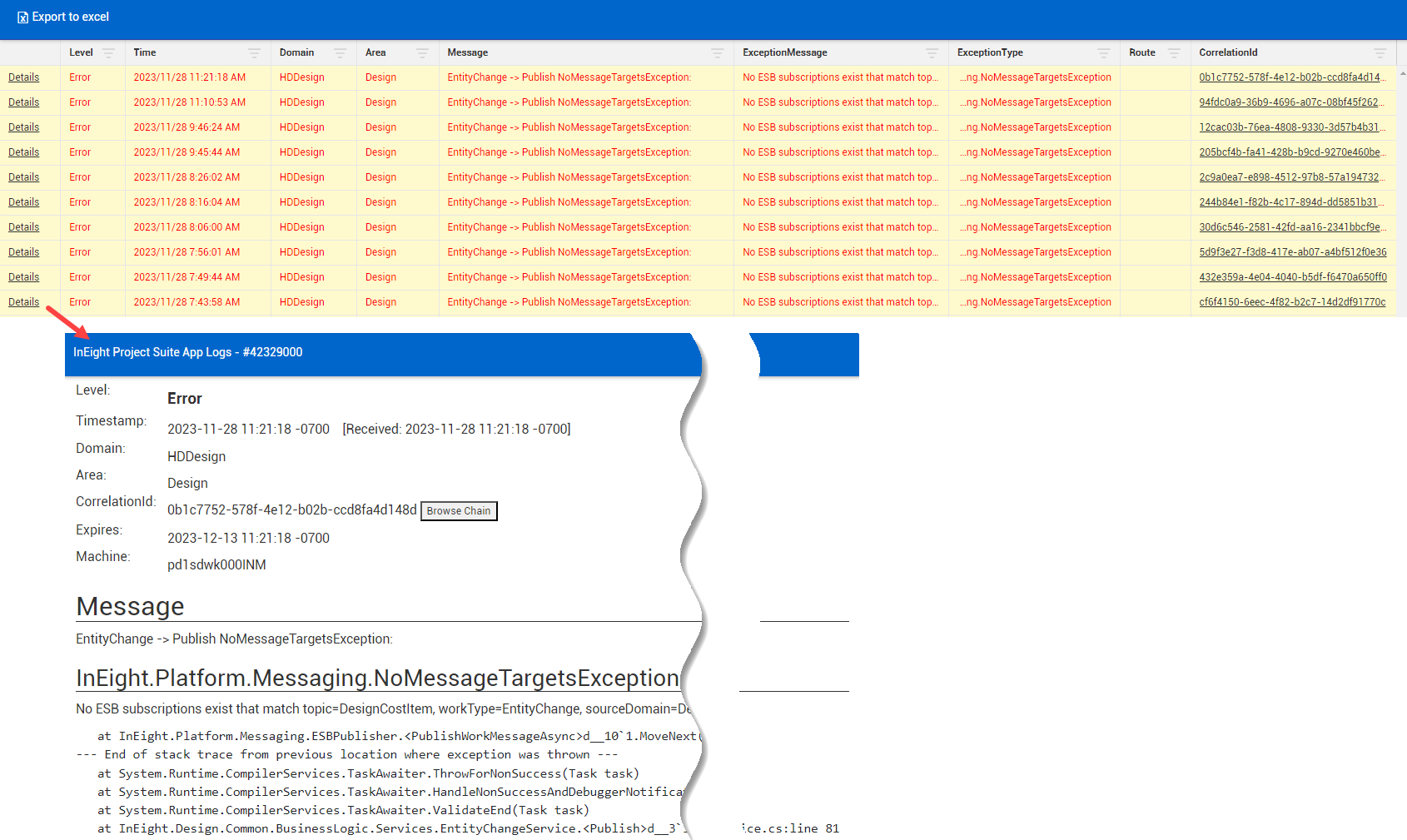Image resolution: width=1407 pixels, height=840 pixels.
Task: Open Details for the 8:26:02 AM error
Action: pos(24,177)
